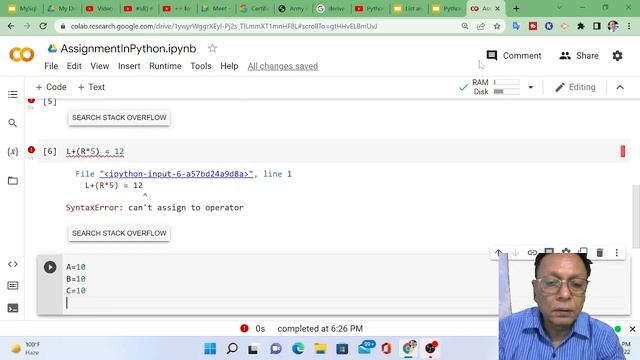Add a new Text cell
Screen dimensions: 640x360
coord(91,87)
